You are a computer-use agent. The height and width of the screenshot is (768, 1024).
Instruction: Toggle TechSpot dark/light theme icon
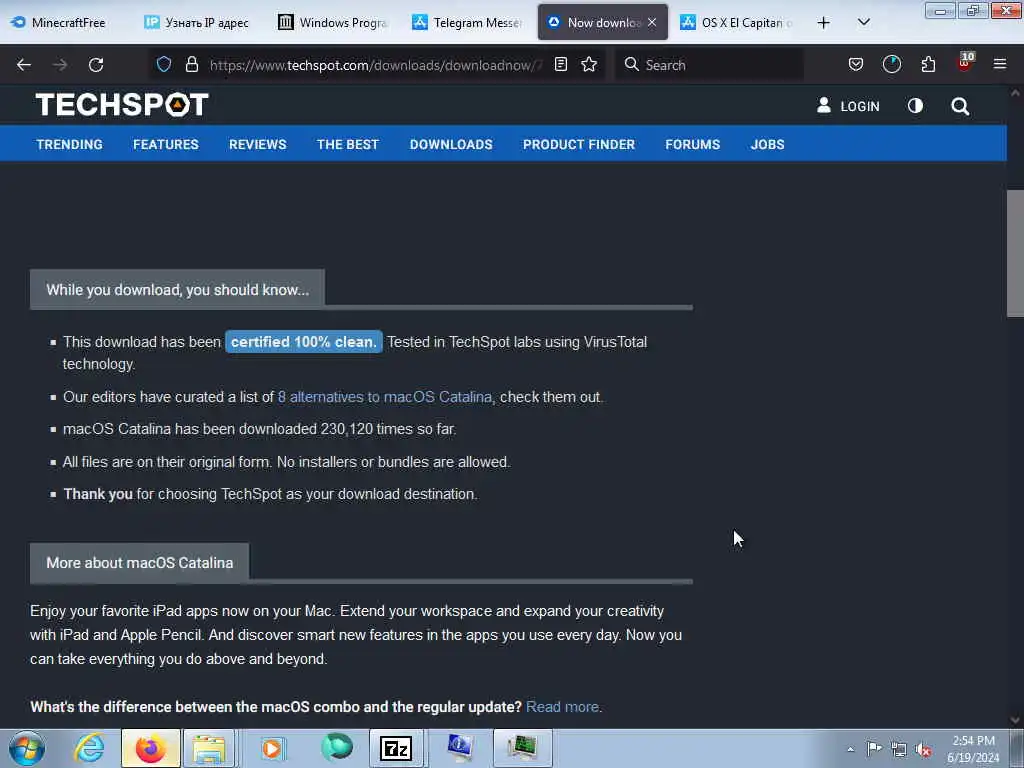[915, 106]
